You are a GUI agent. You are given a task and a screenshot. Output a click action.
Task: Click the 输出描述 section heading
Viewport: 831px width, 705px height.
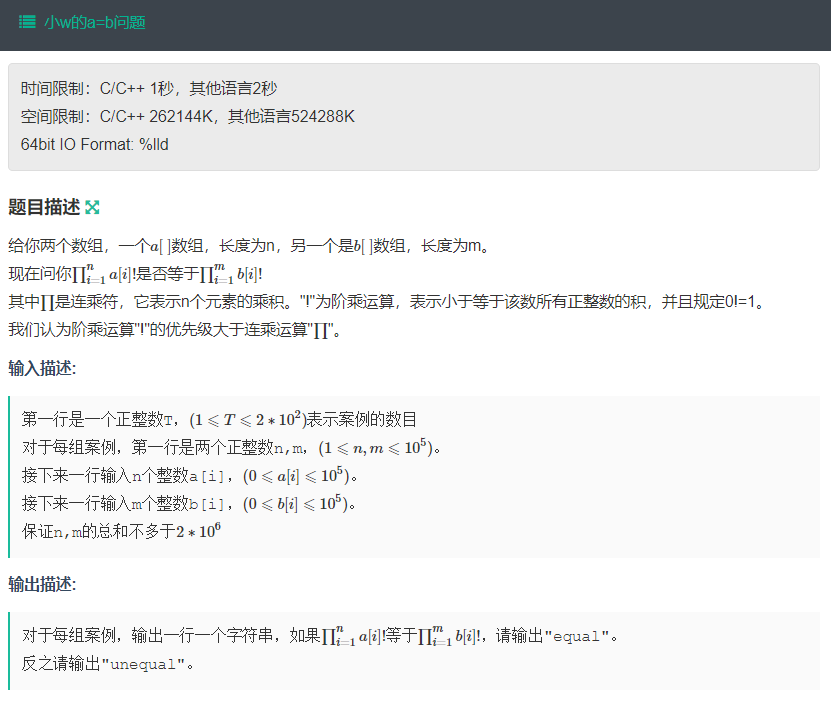[x=42, y=583]
